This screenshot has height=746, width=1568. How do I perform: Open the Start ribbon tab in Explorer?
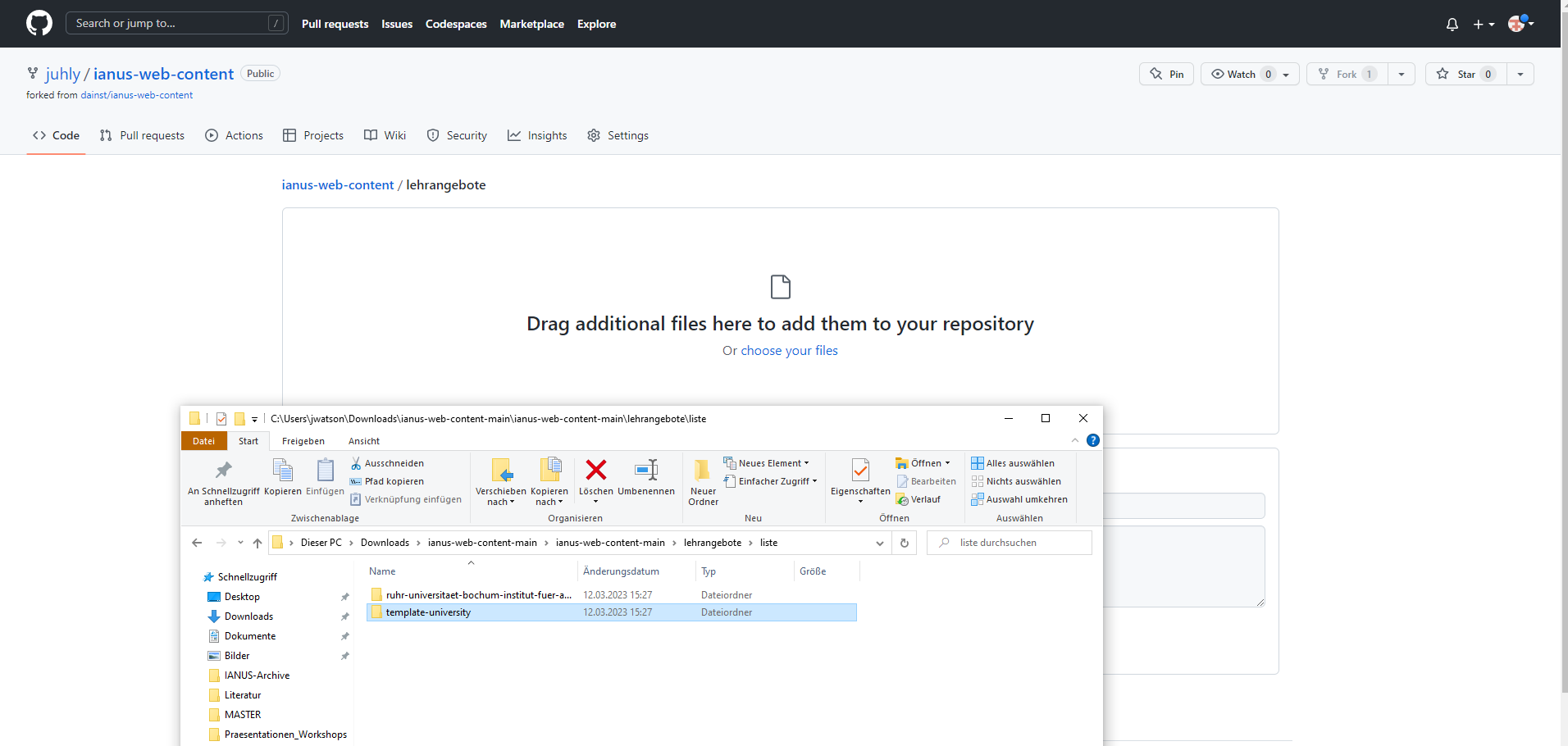[248, 441]
